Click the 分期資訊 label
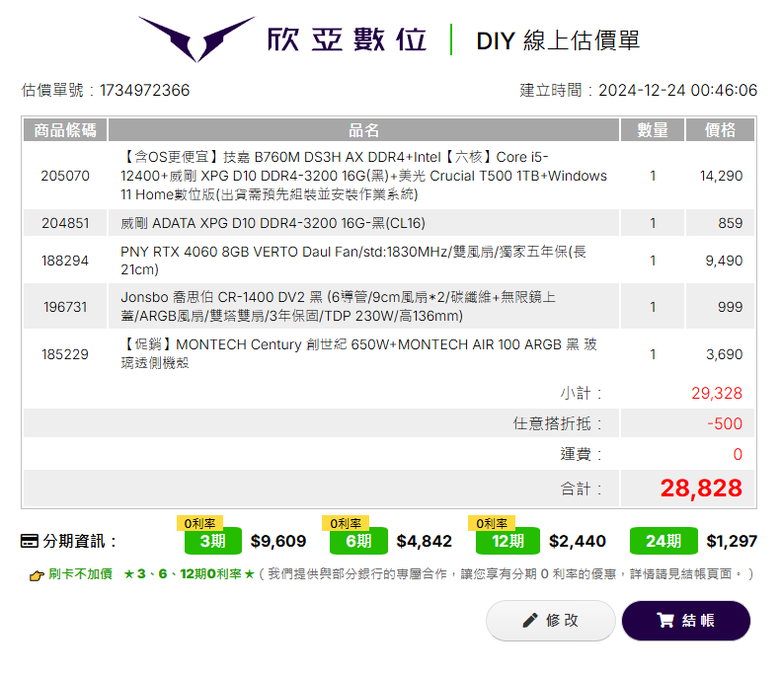Viewport: 780px width, 676px height. (80, 541)
